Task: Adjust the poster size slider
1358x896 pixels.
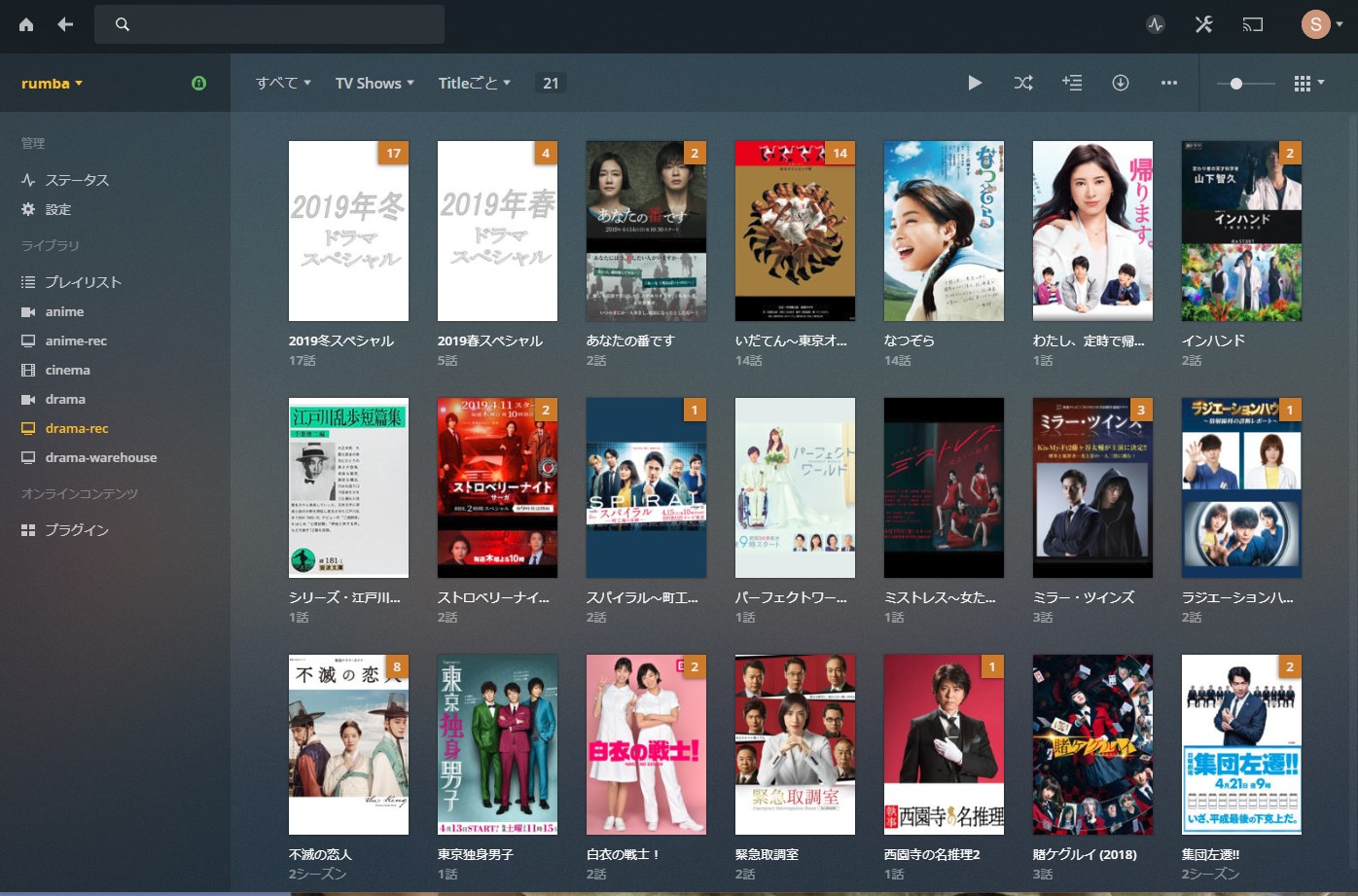Action: pyautogui.click(x=1246, y=84)
